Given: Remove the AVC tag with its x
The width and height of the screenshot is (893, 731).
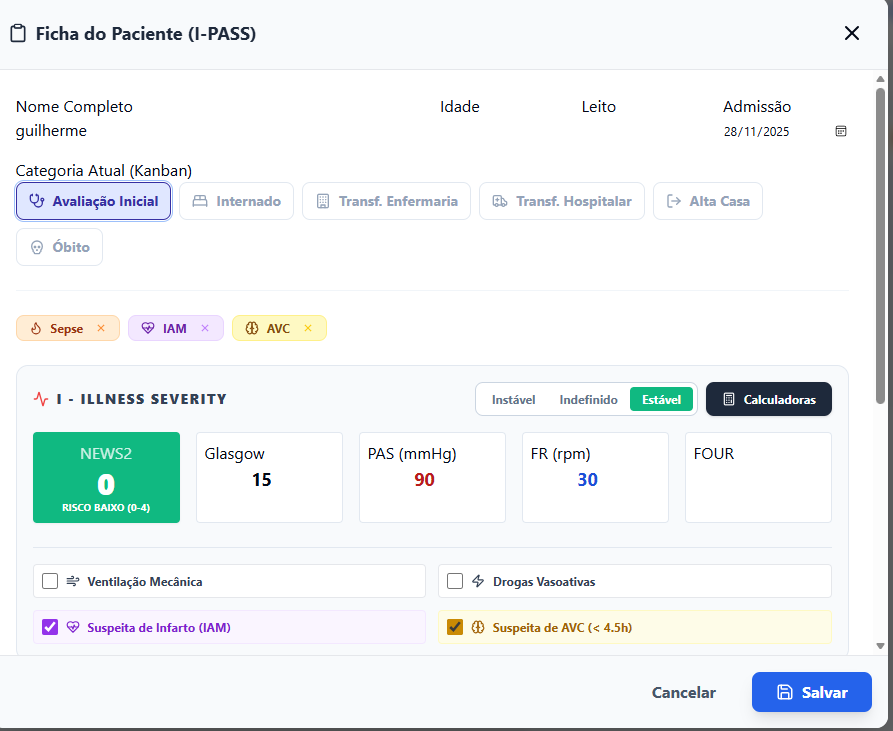Looking at the screenshot, I should point(308,328).
